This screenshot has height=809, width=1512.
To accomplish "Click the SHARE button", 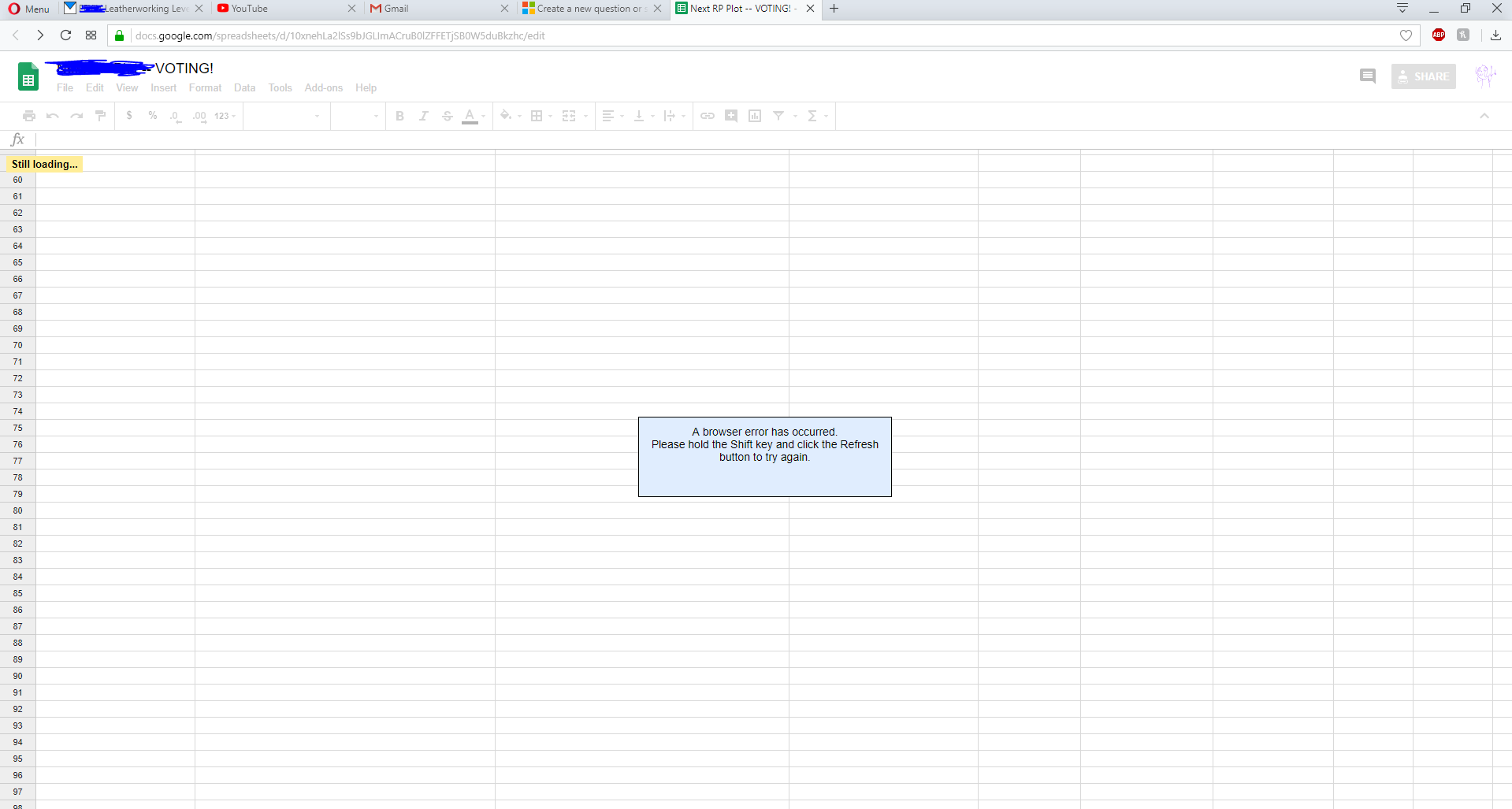I will tap(1424, 76).
